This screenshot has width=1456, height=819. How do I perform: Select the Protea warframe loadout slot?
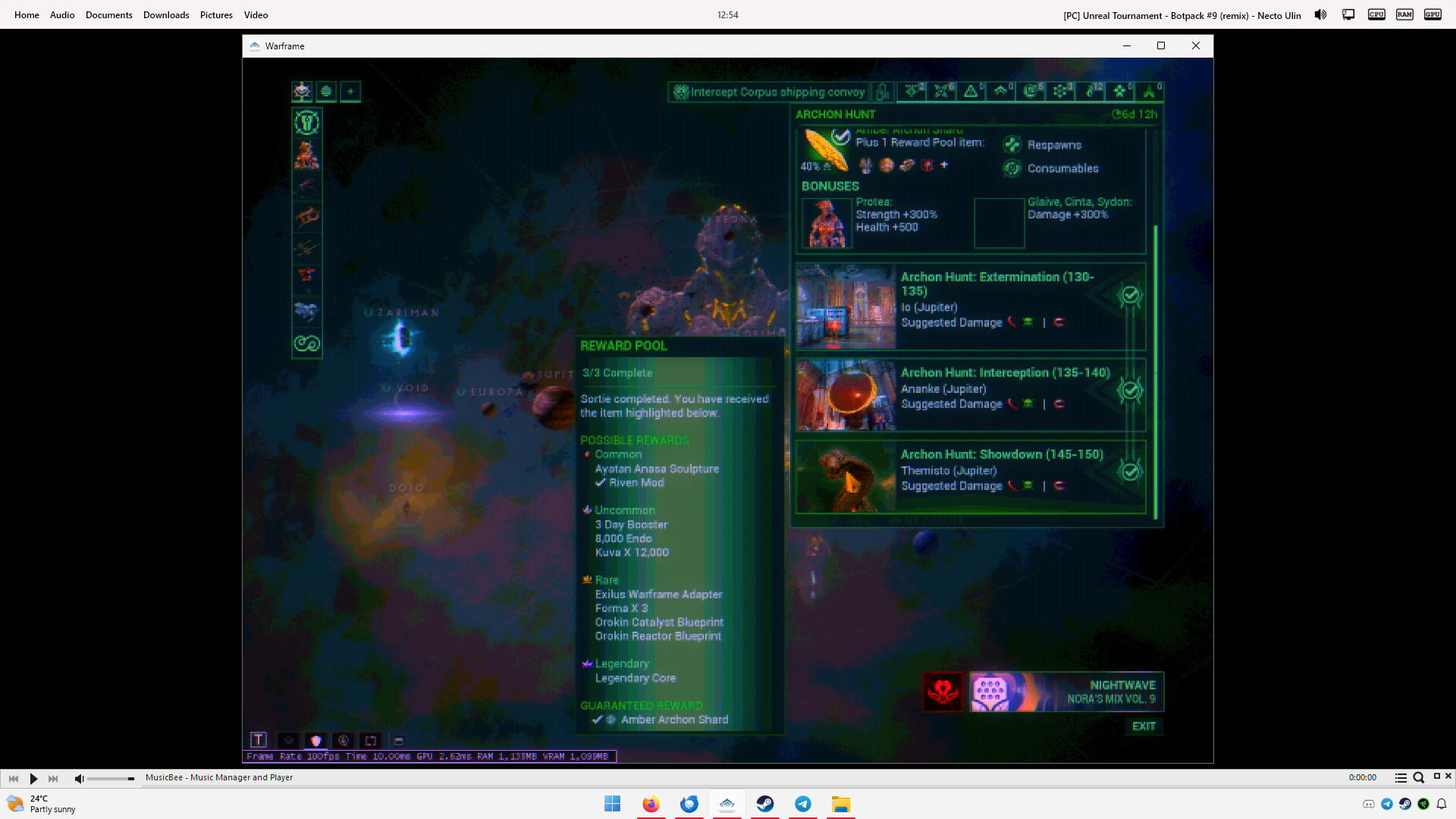click(307, 155)
